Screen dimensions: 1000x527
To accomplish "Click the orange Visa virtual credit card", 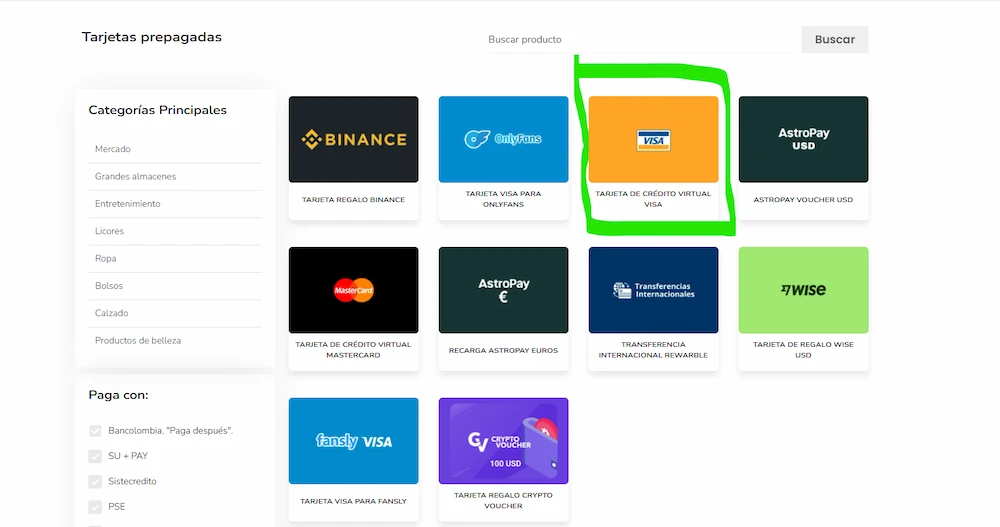I will (653, 139).
